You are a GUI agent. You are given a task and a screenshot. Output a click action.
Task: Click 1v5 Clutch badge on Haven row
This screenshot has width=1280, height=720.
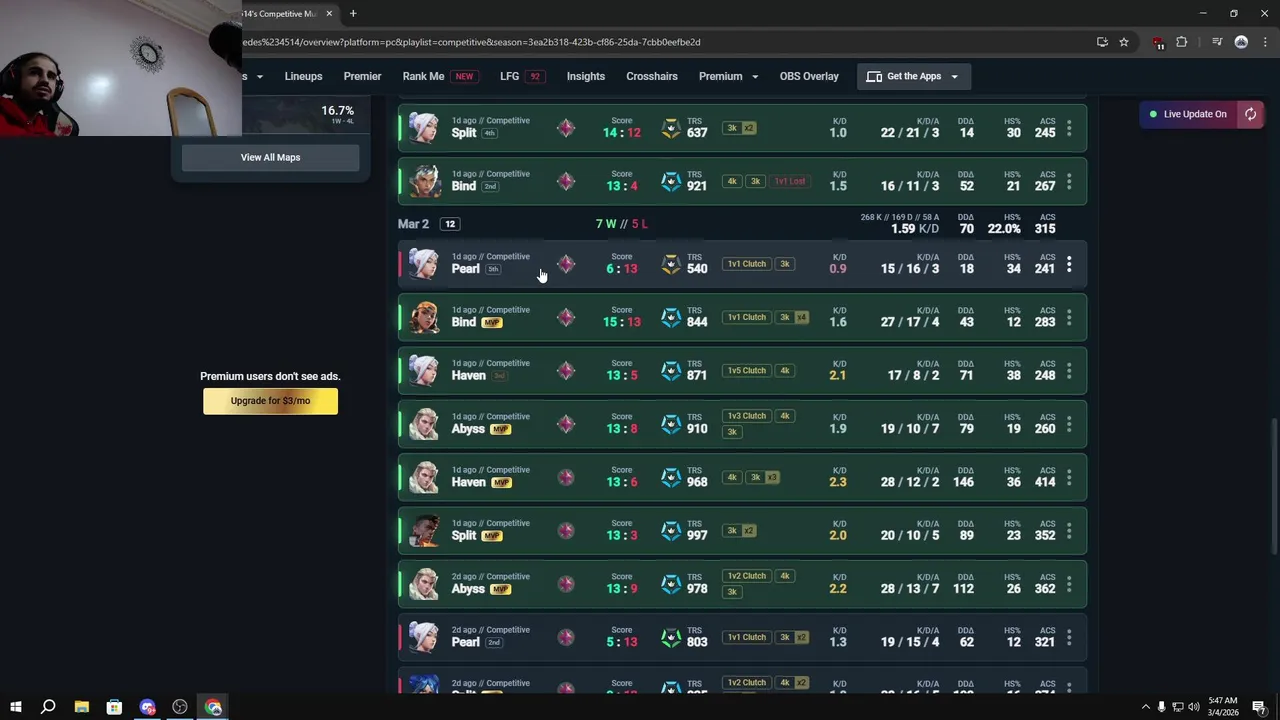click(746, 371)
